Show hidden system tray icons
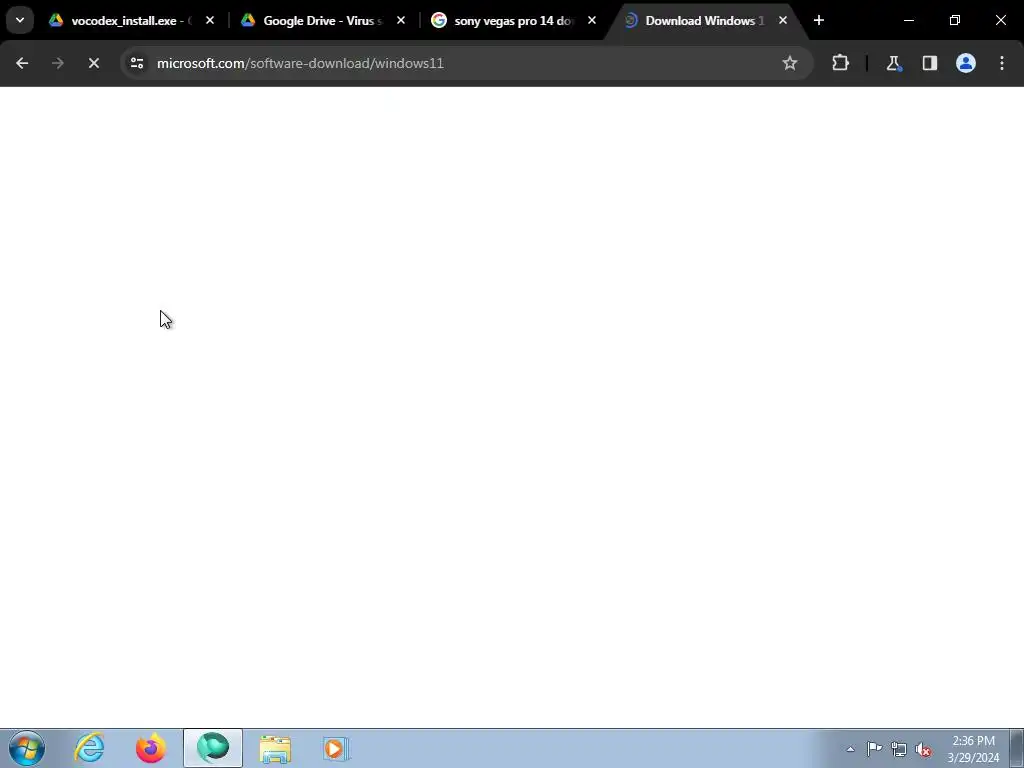This screenshot has height=768, width=1024. 850,749
